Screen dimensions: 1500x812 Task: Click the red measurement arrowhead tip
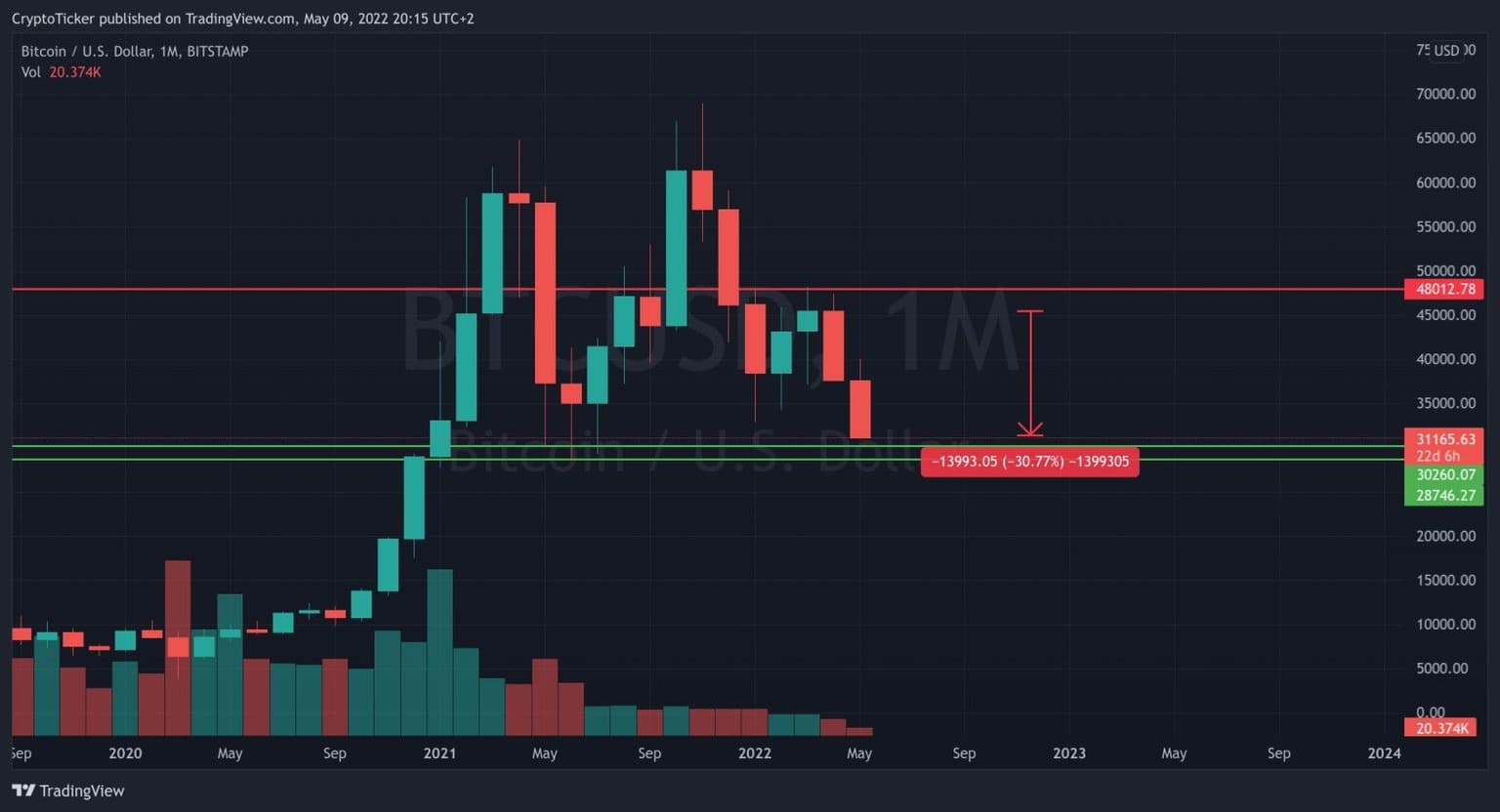(x=1030, y=433)
